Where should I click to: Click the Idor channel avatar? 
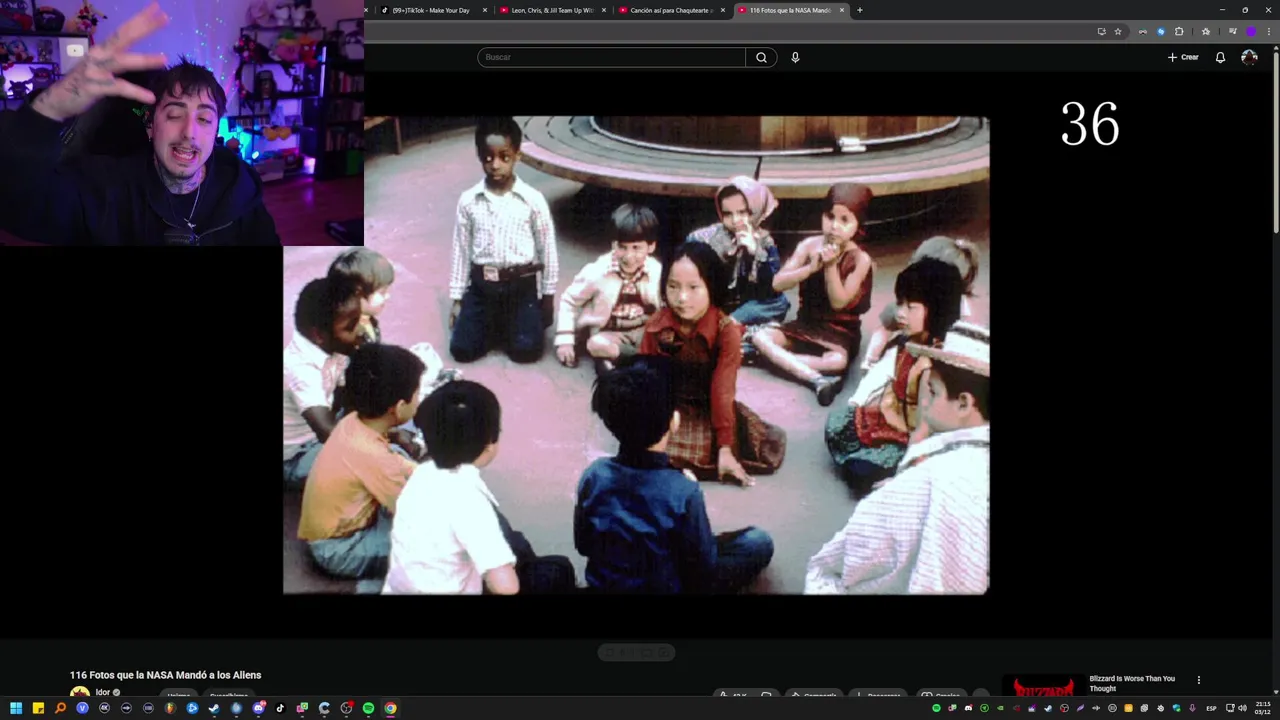[80, 692]
